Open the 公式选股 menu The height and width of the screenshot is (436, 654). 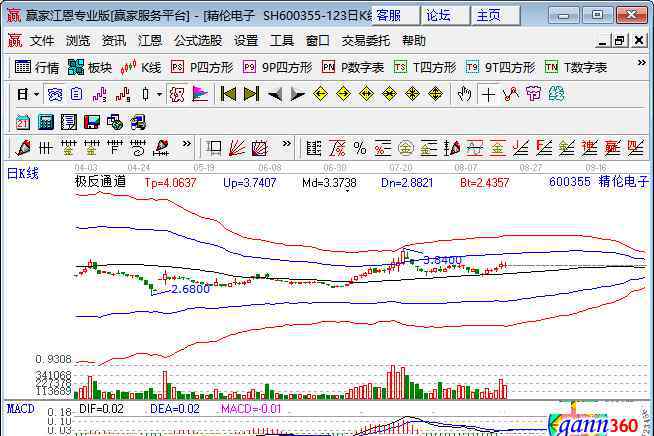198,40
